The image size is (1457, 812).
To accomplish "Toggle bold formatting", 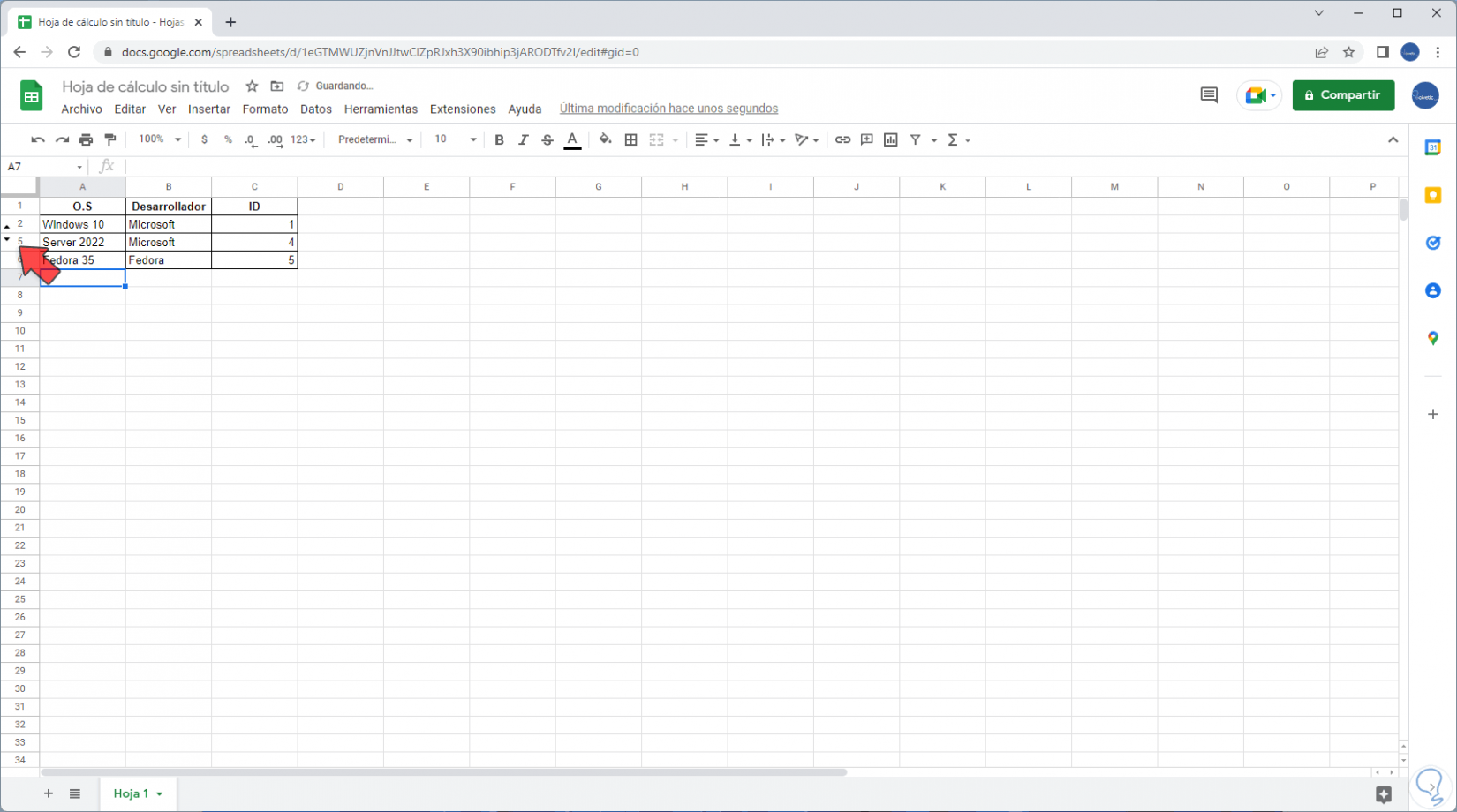I will coord(499,139).
